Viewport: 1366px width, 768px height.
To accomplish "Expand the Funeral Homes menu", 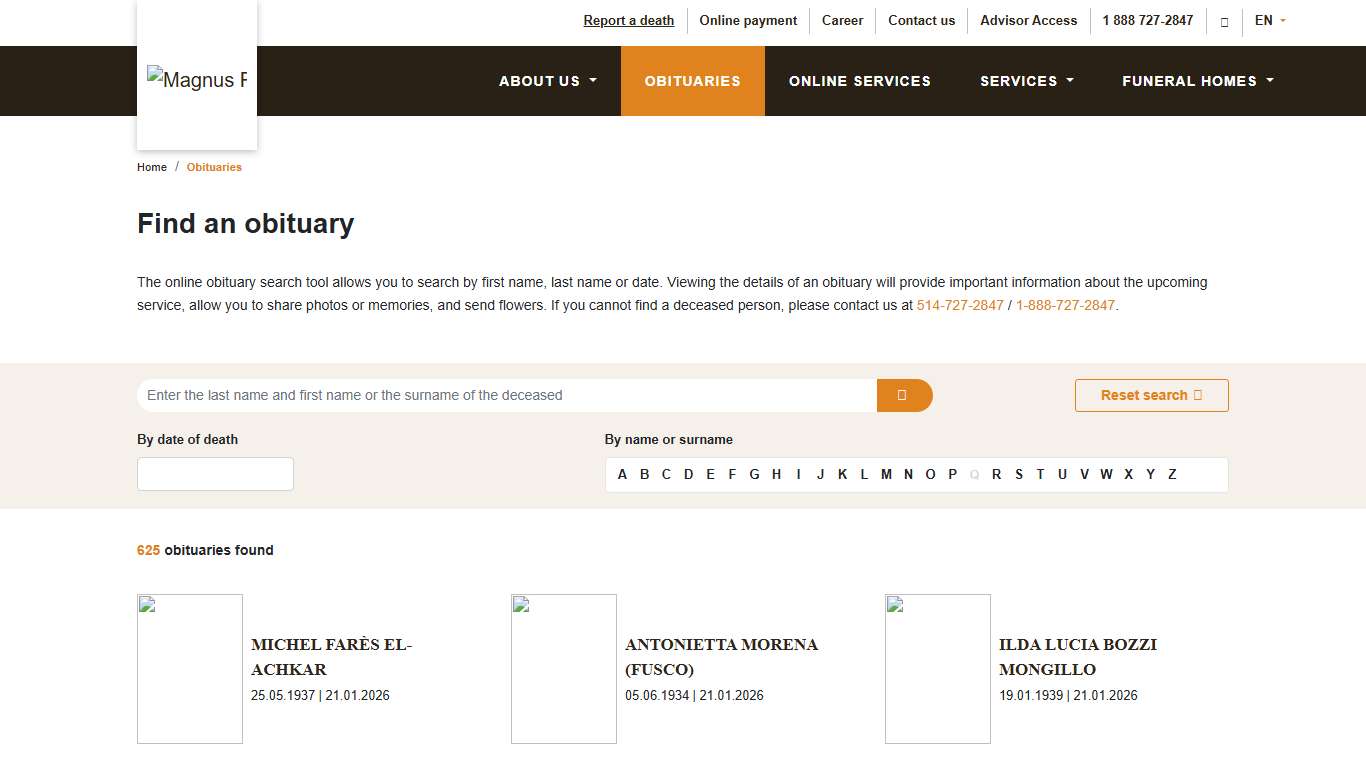I will coord(1197,81).
